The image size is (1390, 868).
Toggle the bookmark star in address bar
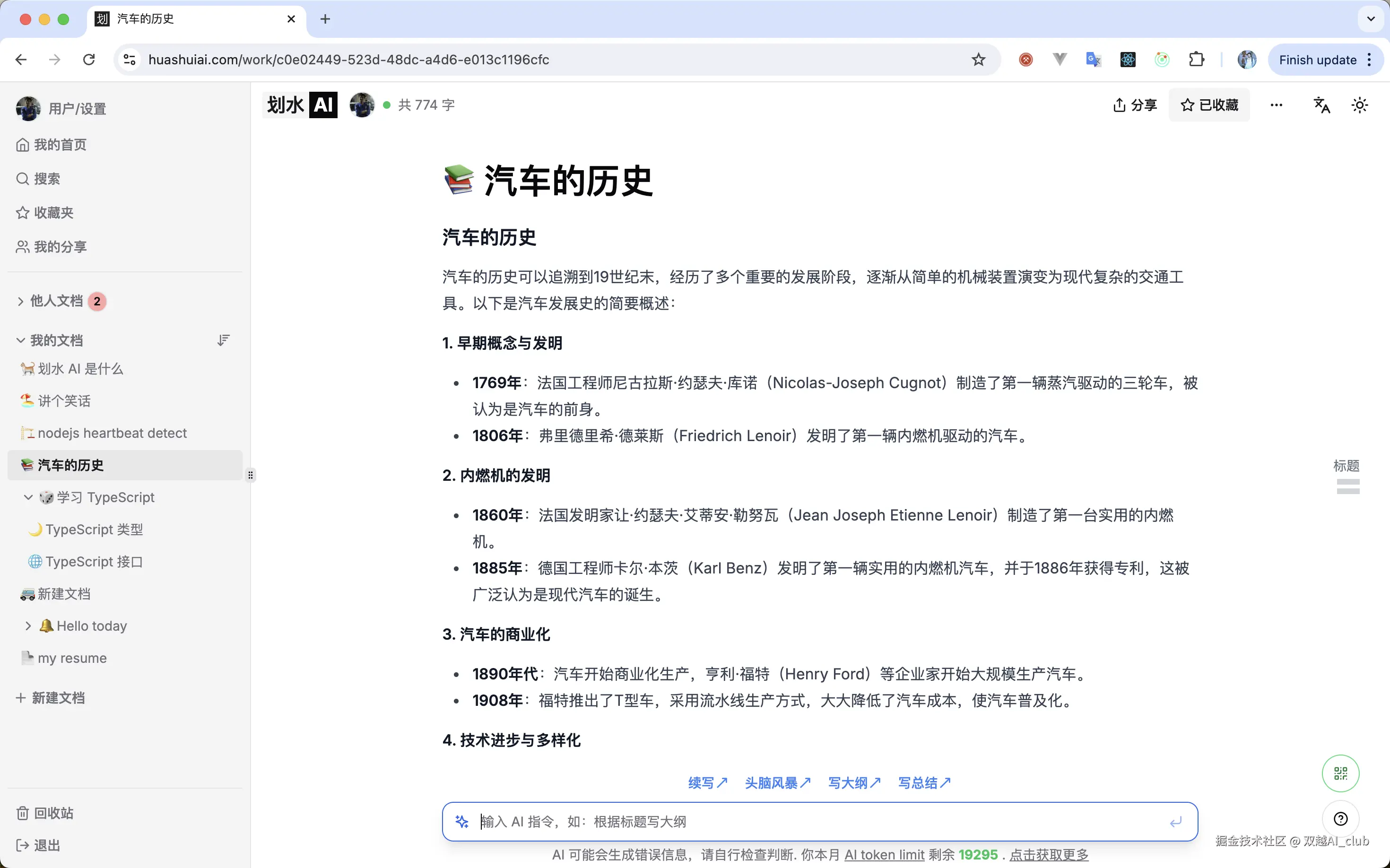click(978, 59)
